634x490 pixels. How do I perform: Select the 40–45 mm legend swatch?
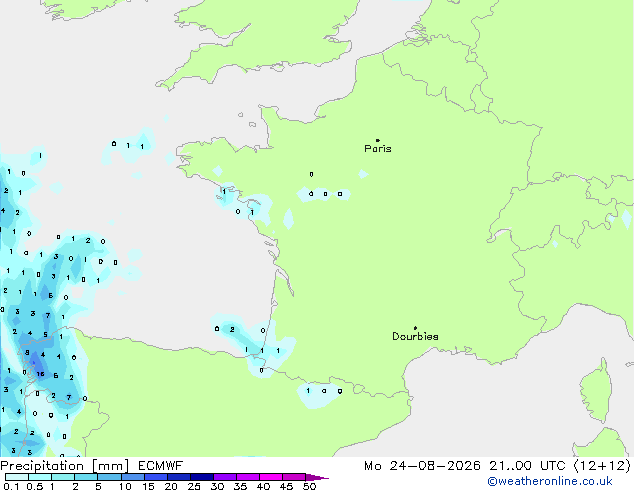[271, 477]
